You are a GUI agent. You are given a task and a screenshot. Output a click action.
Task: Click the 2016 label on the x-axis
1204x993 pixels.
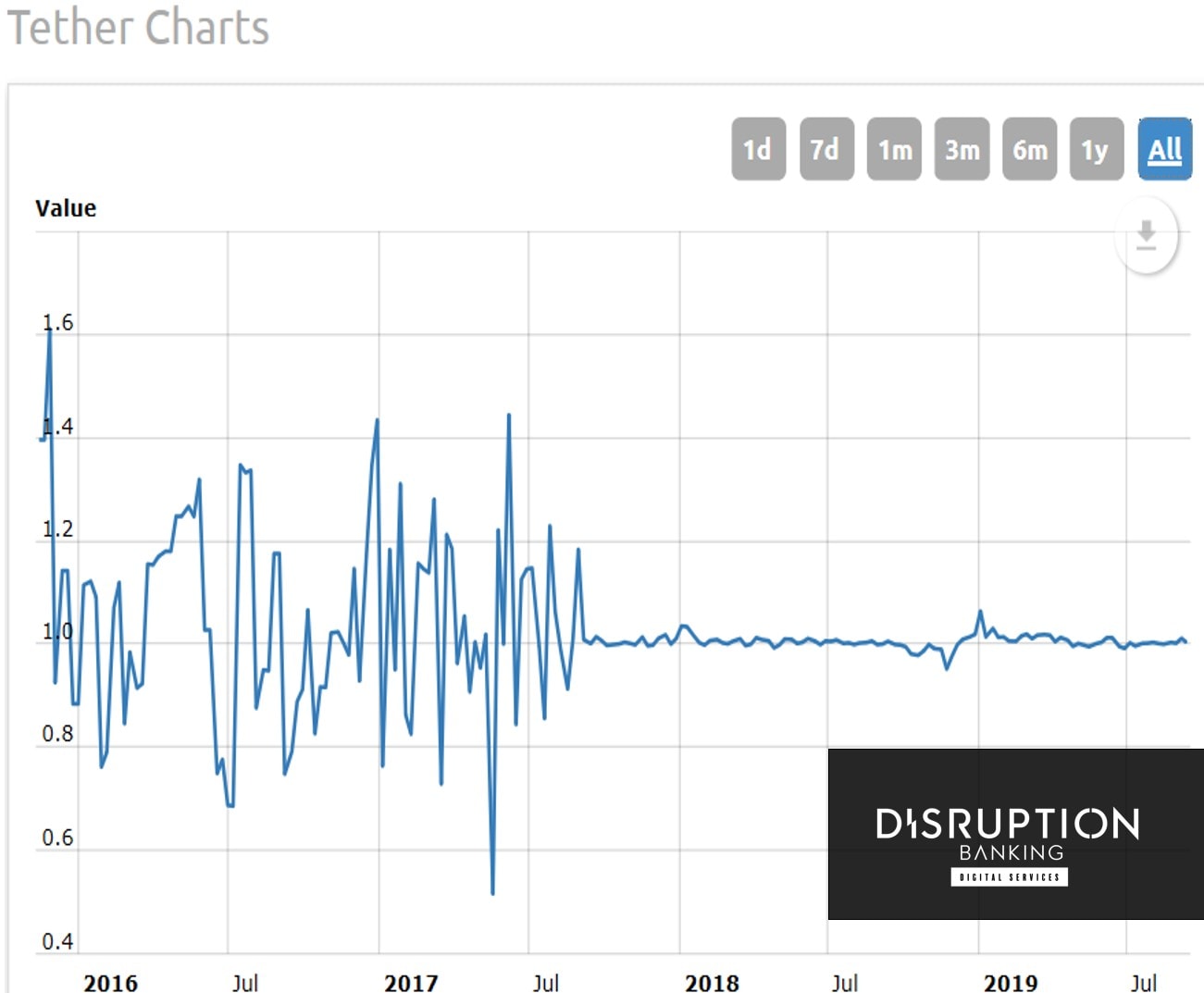(110, 984)
